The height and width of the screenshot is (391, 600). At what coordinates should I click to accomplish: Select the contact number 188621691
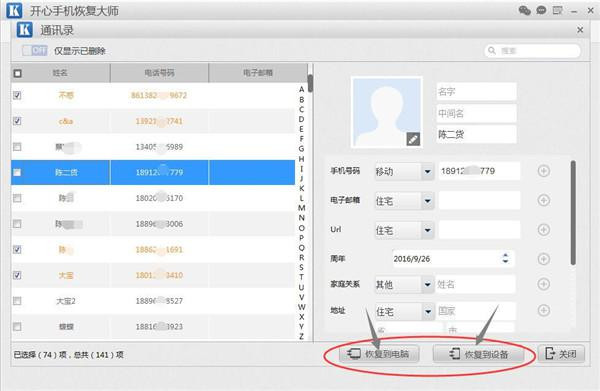click(x=159, y=249)
